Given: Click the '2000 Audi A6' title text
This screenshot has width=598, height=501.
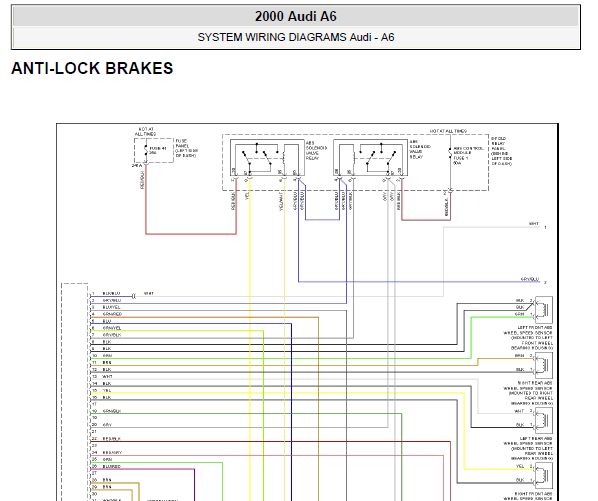Looking at the screenshot, I should [x=296, y=16].
